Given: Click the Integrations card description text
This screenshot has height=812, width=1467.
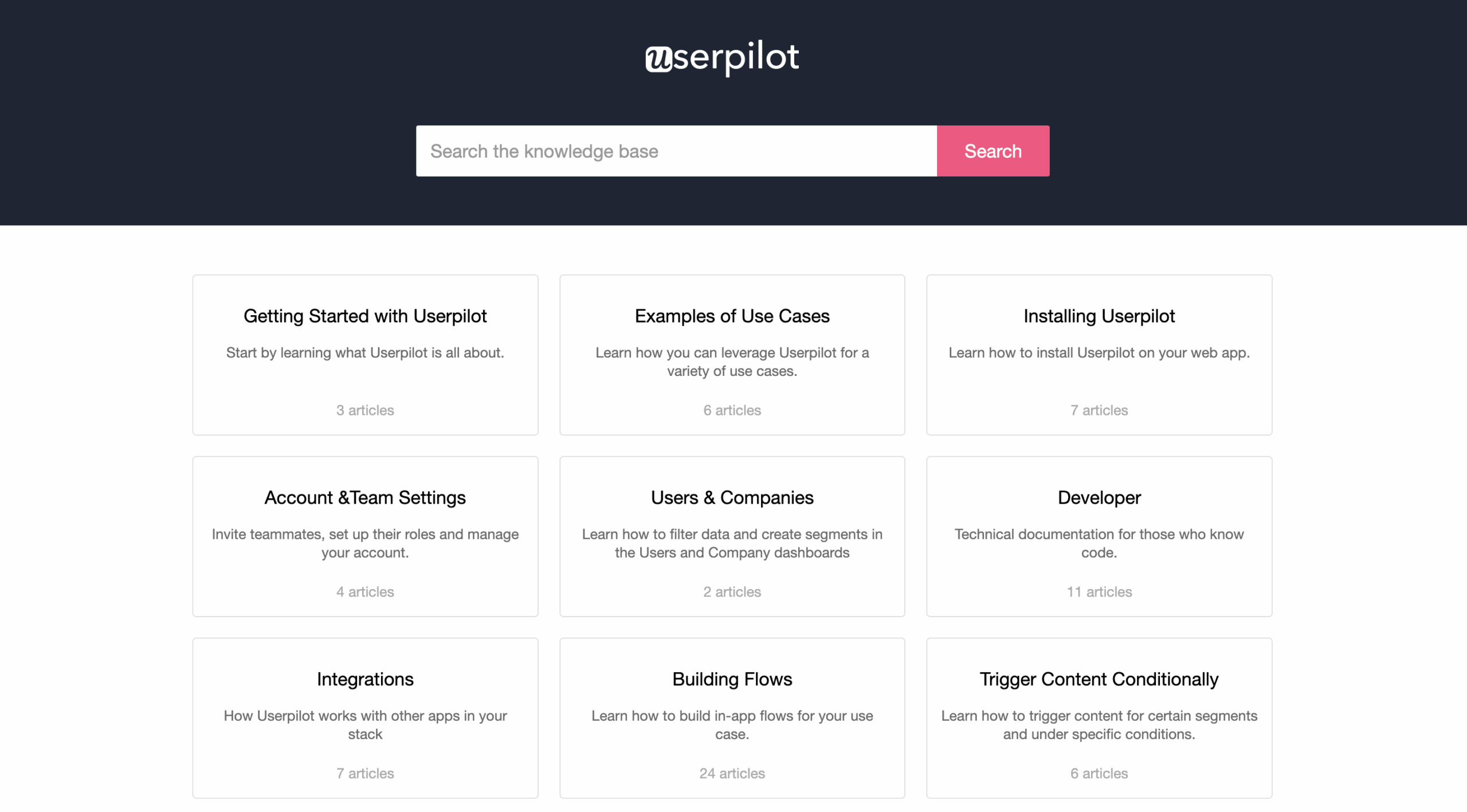Looking at the screenshot, I should [365, 725].
